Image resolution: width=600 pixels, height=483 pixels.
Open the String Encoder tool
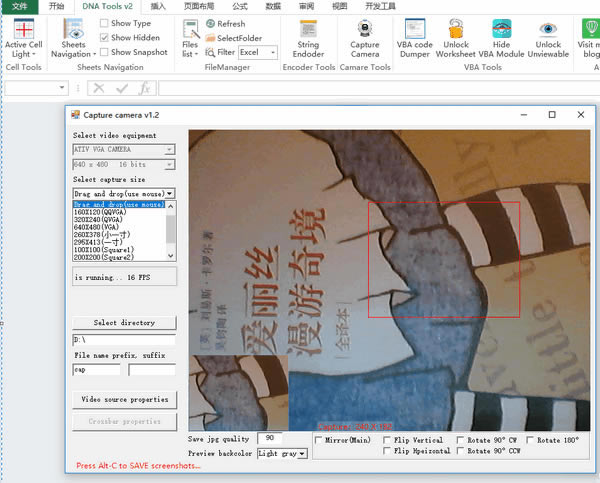[308, 39]
